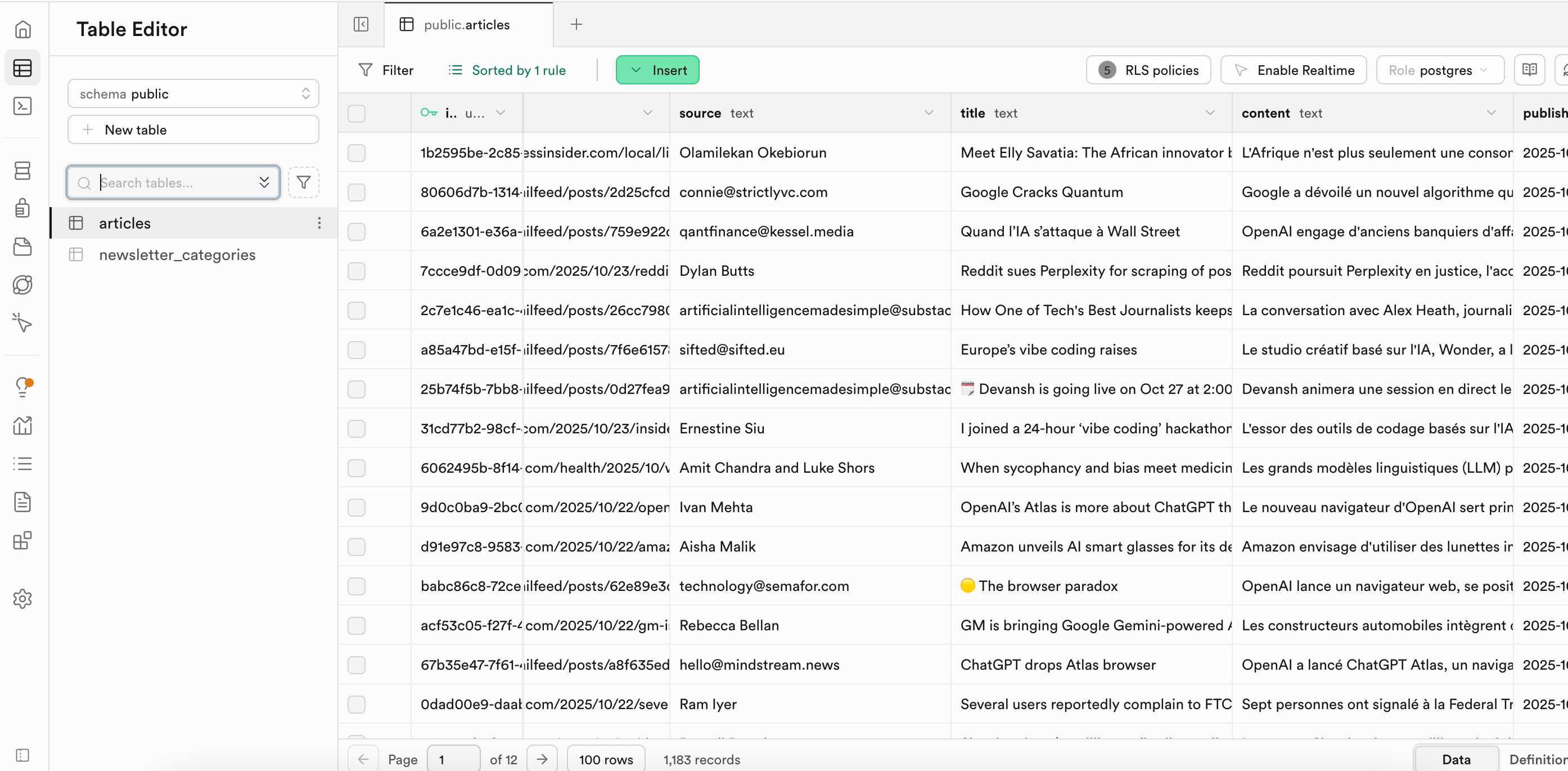Open the schema public dropdown
The width and height of the screenshot is (1568, 771).
pyautogui.click(x=193, y=94)
